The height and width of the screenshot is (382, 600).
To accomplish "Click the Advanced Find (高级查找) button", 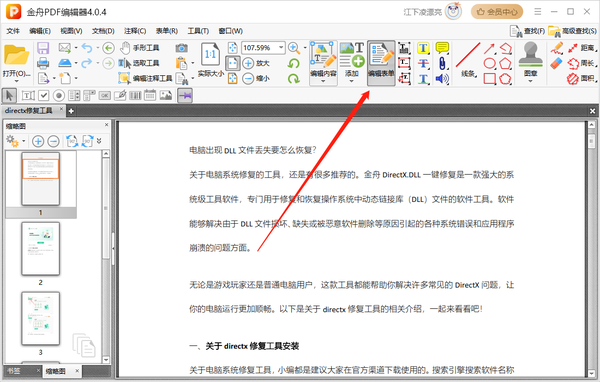I will pos(572,31).
